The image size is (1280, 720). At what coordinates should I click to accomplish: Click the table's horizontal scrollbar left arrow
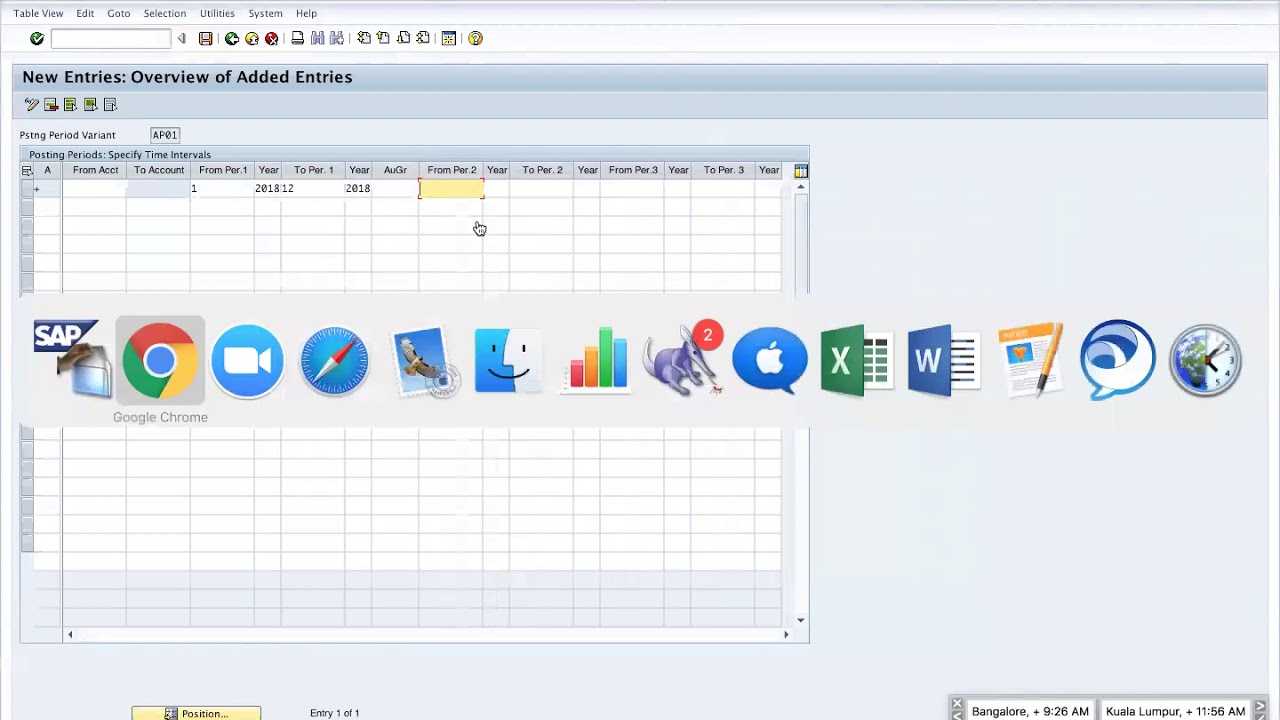(70, 634)
